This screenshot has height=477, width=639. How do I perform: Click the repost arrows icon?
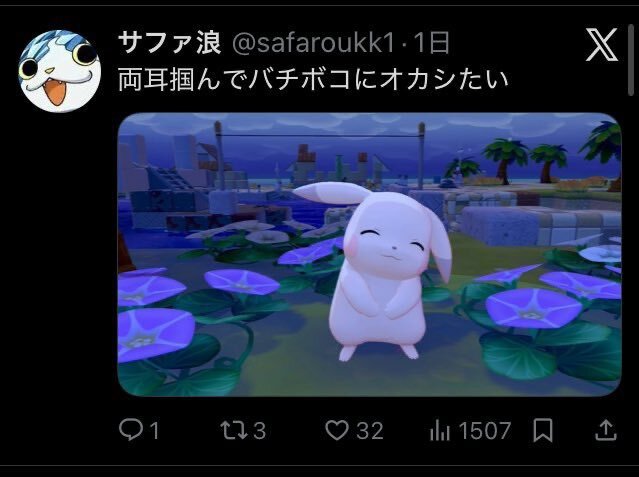point(234,430)
